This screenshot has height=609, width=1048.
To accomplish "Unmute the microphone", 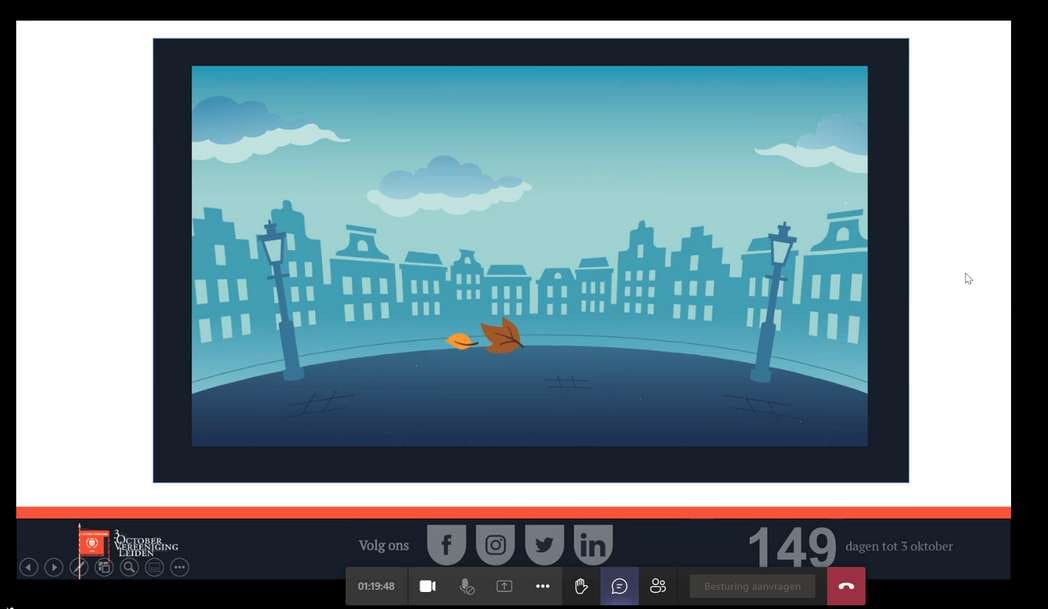I will (466, 586).
